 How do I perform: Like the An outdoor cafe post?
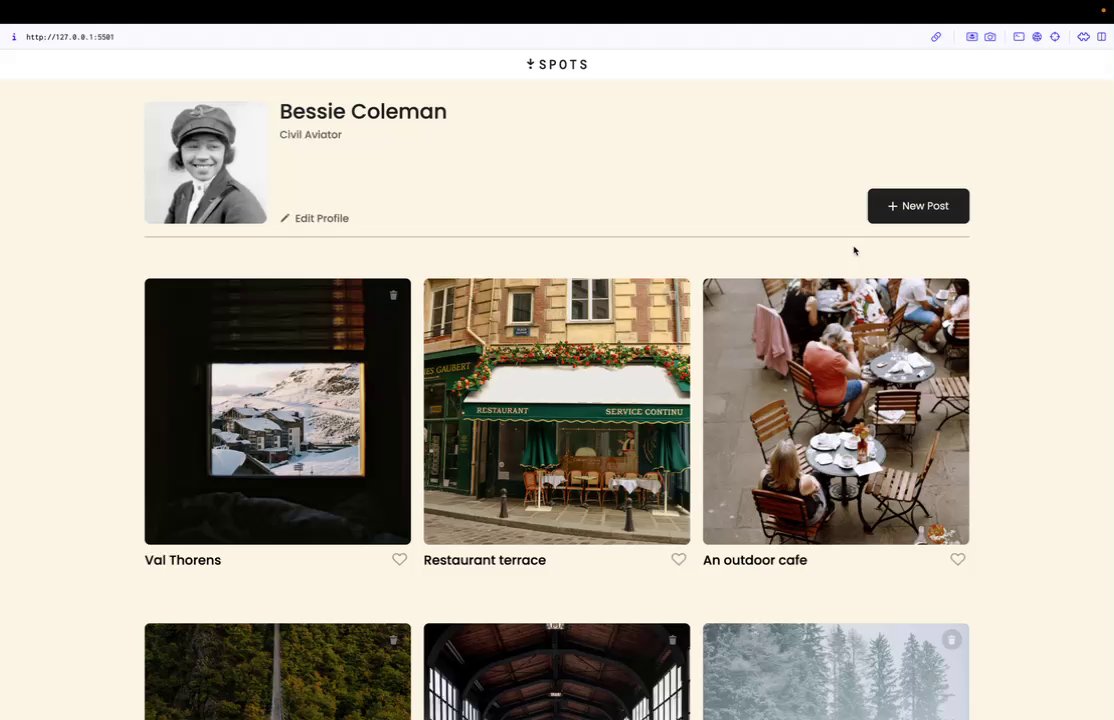point(958,559)
